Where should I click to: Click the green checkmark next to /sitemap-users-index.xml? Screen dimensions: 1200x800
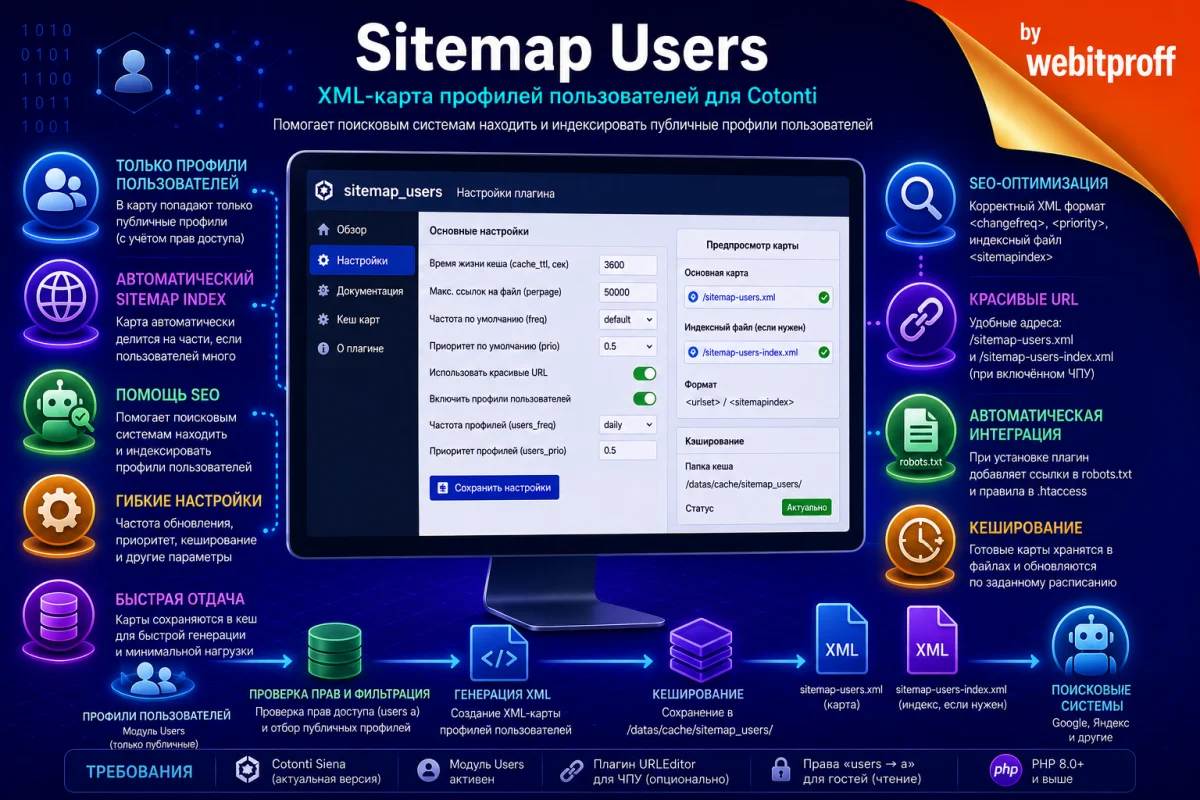tap(823, 352)
